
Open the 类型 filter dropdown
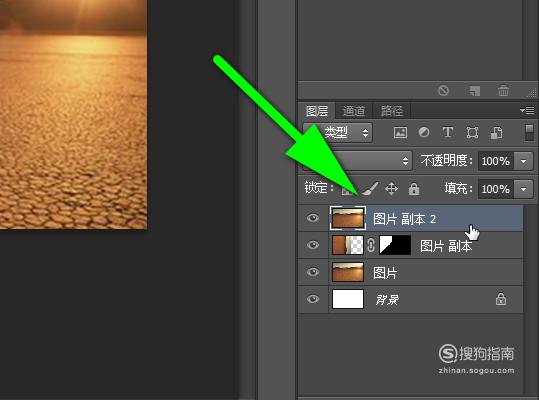point(337,133)
